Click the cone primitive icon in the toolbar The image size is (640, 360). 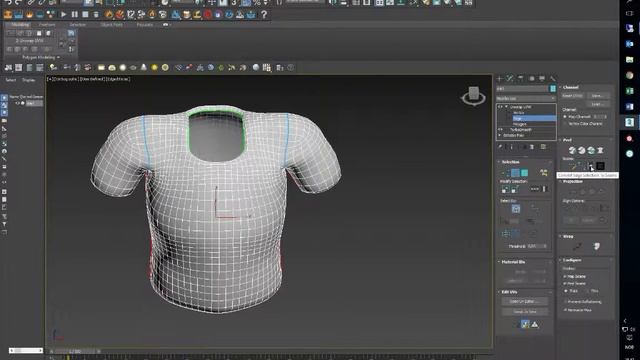coord(144,67)
